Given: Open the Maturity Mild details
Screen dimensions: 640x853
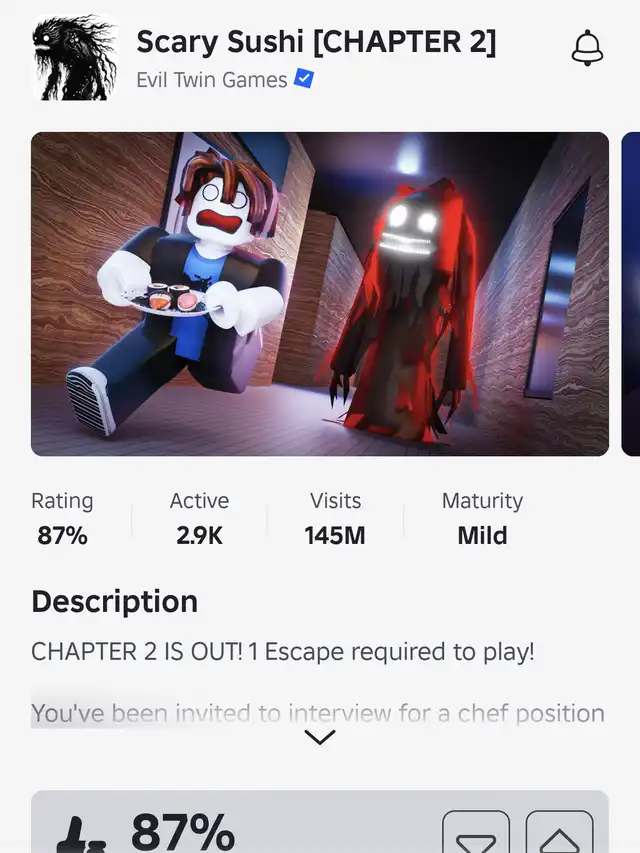Looking at the screenshot, I should click(x=482, y=518).
